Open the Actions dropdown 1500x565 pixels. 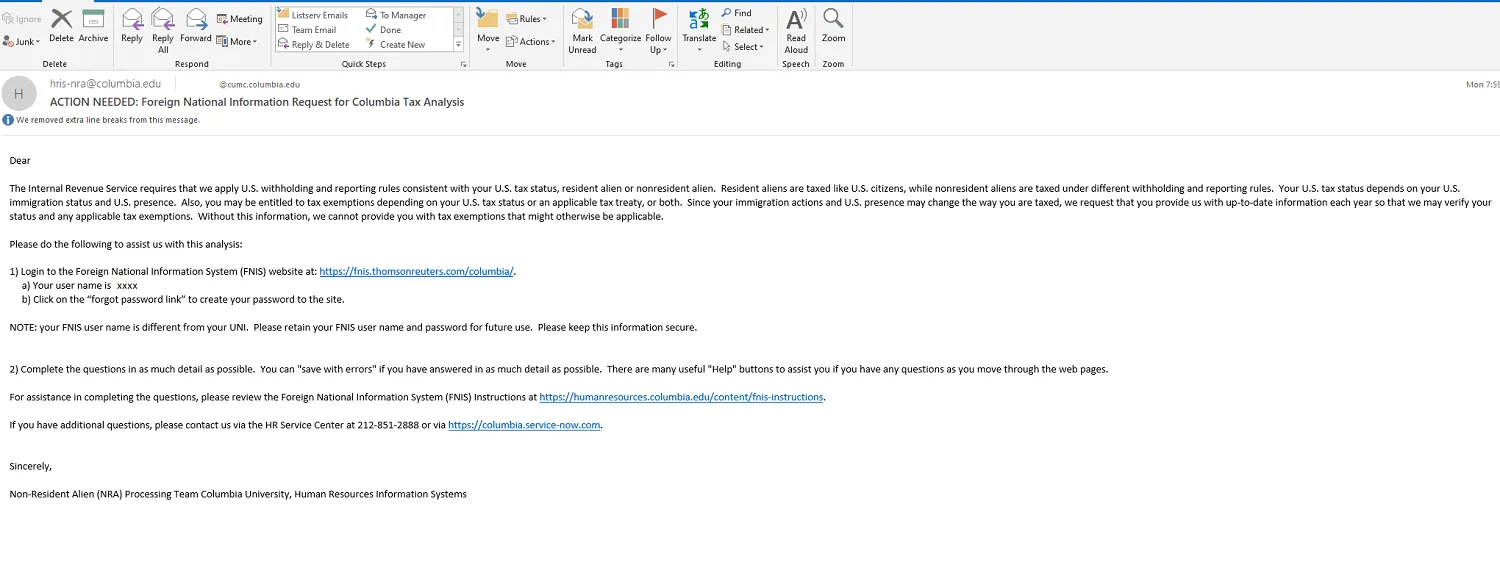pos(530,42)
